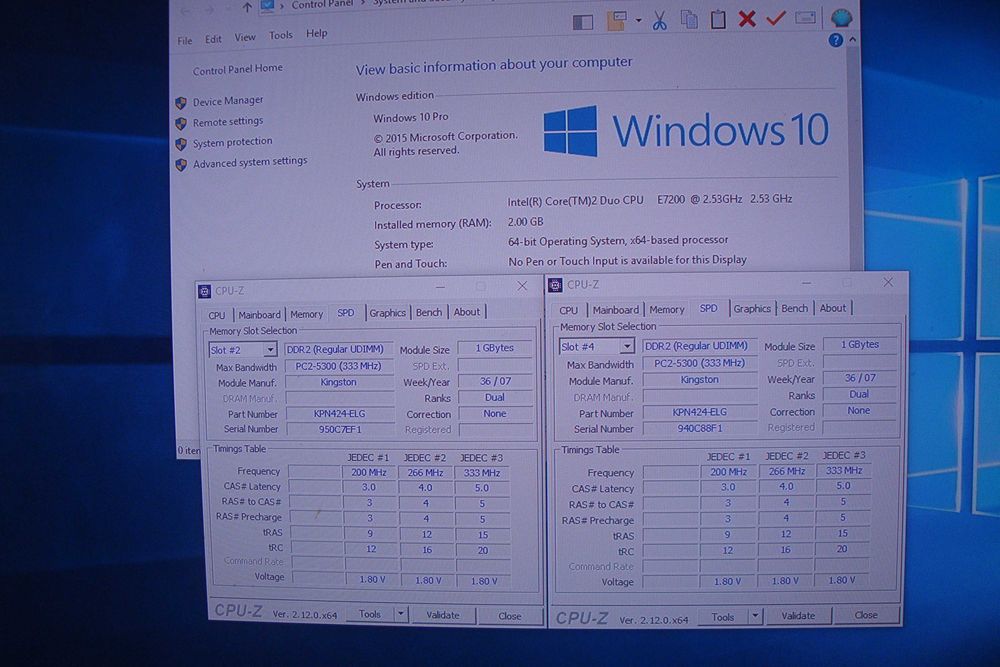
Task: Switch to Graphics tab in right CPU-Z window
Action: (752, 308)
